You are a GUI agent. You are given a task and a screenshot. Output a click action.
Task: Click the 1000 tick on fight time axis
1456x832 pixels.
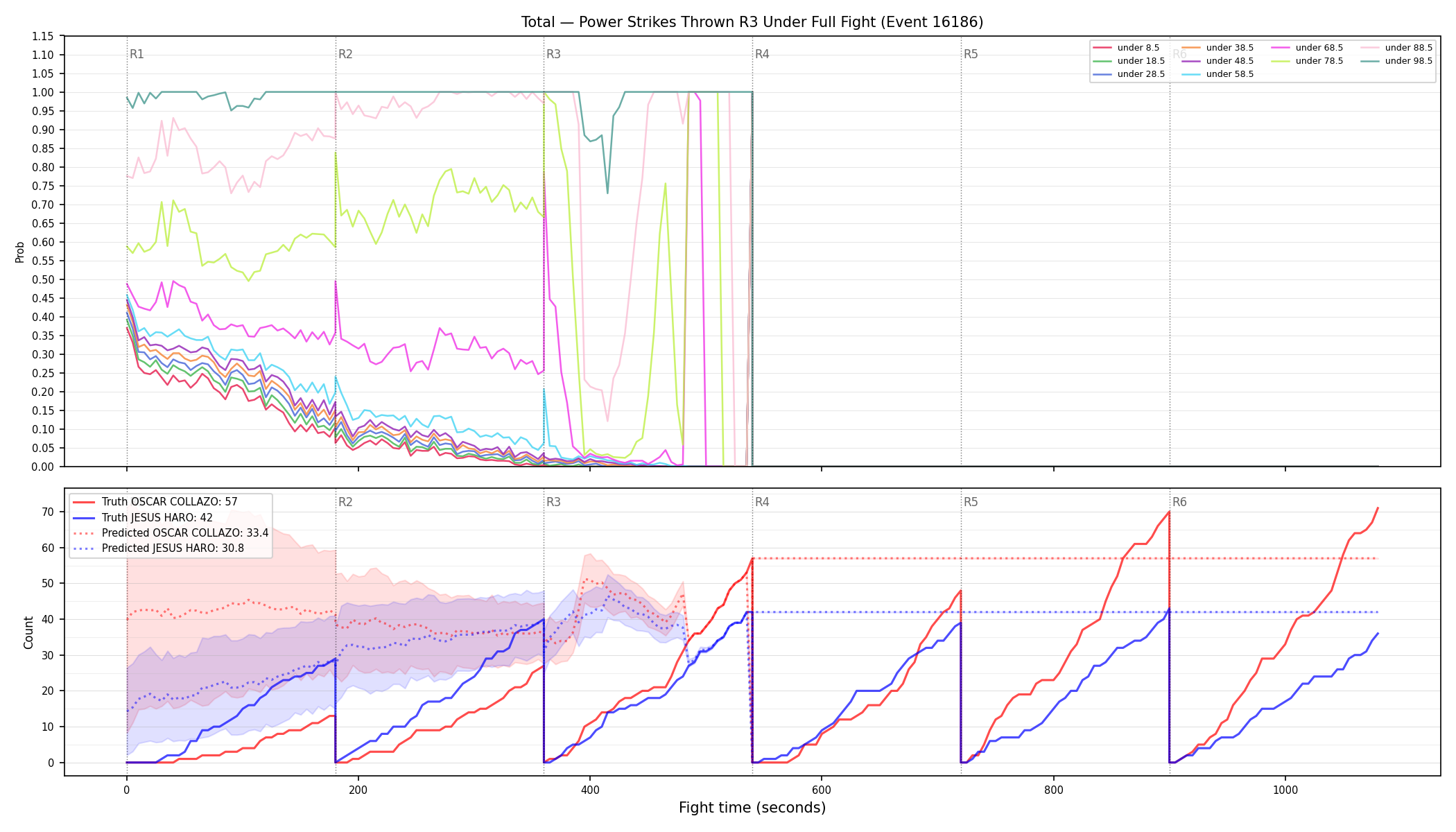point(1285,790)
